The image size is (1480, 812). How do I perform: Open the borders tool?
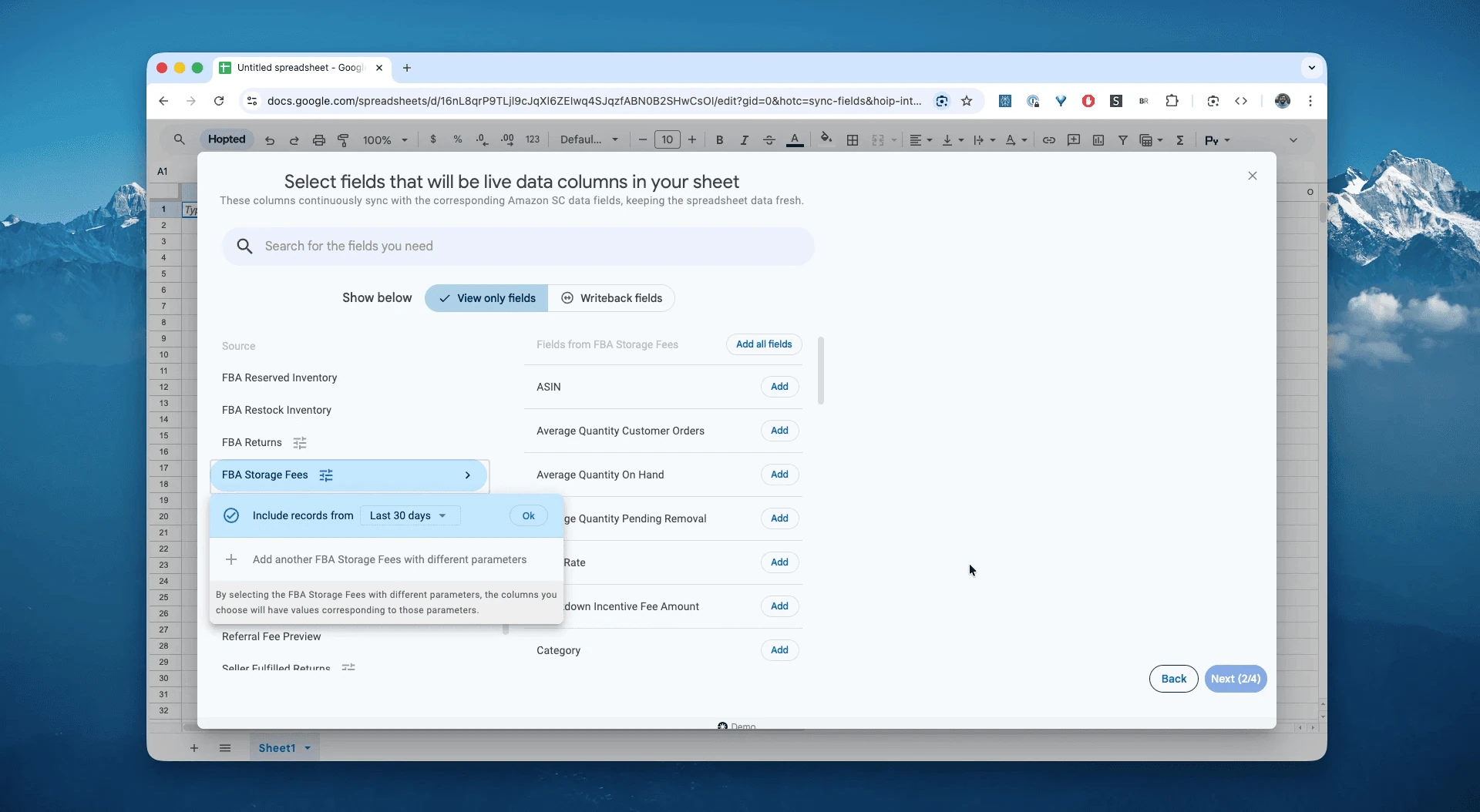853,139
